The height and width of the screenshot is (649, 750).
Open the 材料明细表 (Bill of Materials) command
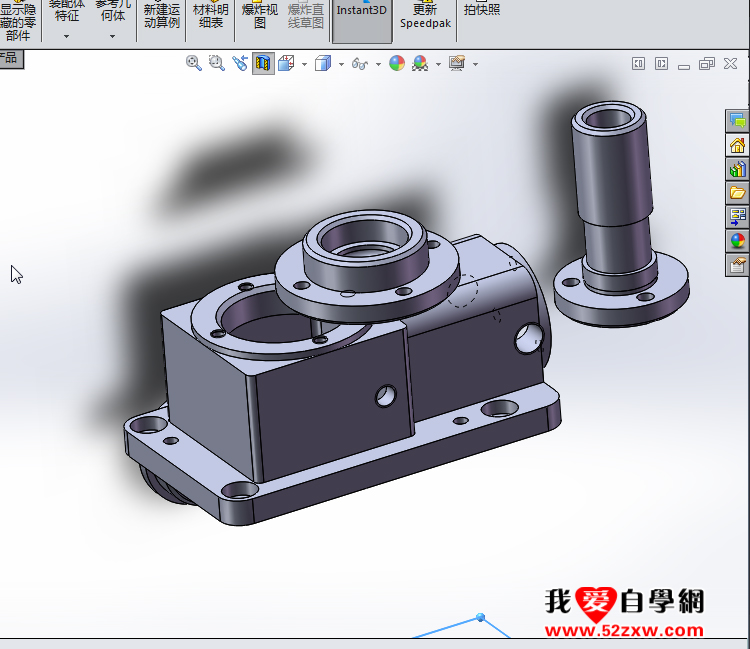click(x=210, y=16)
